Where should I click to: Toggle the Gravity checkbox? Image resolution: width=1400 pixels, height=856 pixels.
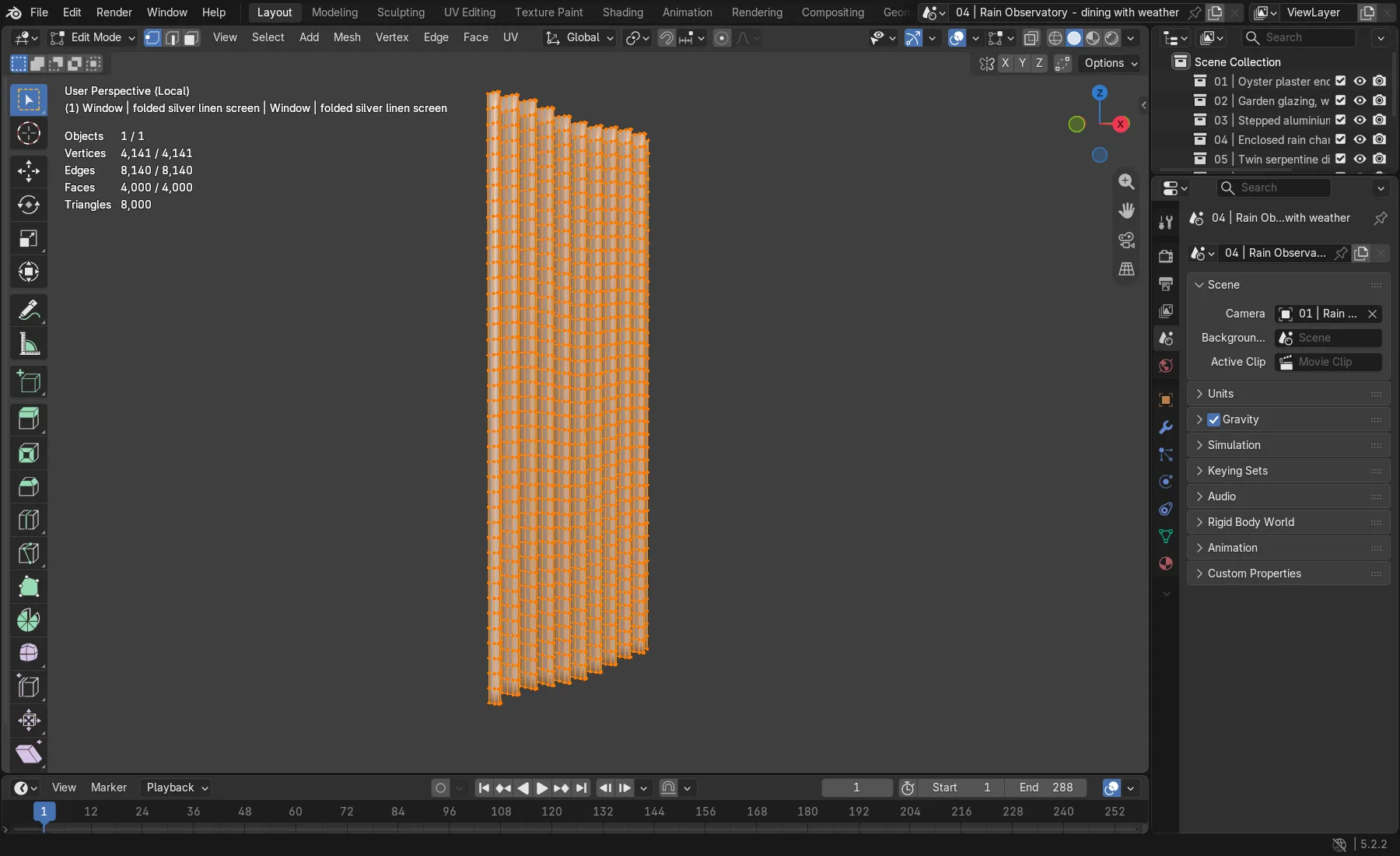coord(1213,419)
